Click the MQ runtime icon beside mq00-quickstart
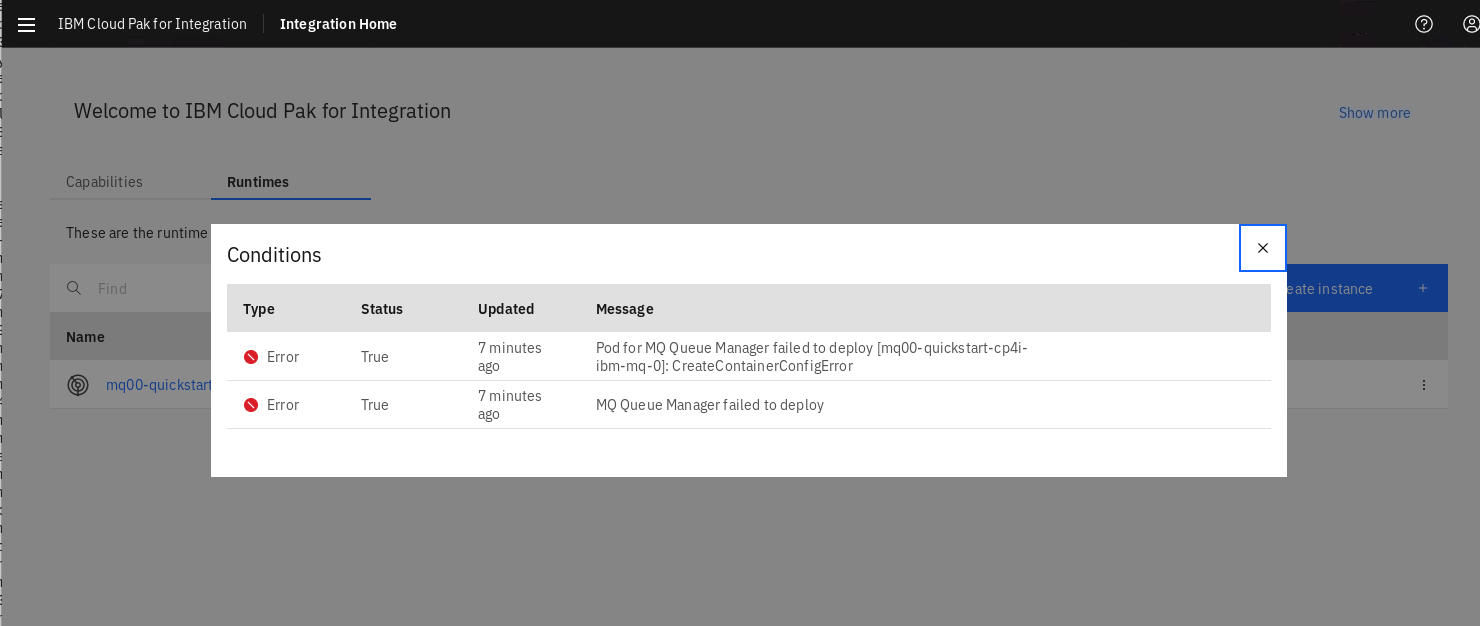1480x626 pixels. [78, 385]
